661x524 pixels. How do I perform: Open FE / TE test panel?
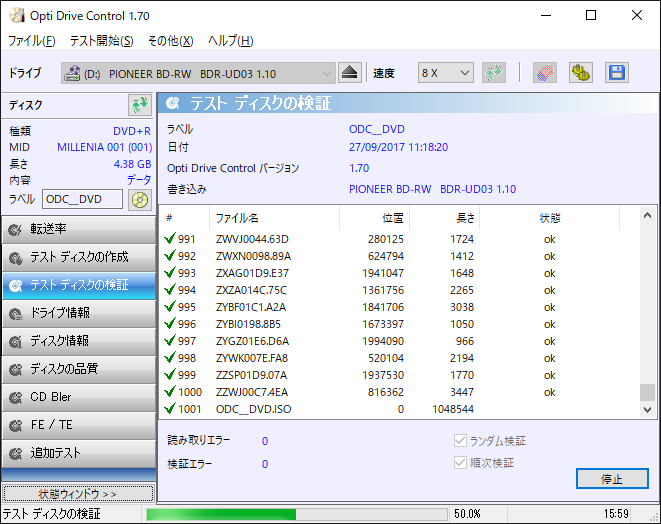pyautogui.click(x=79, y=425)
